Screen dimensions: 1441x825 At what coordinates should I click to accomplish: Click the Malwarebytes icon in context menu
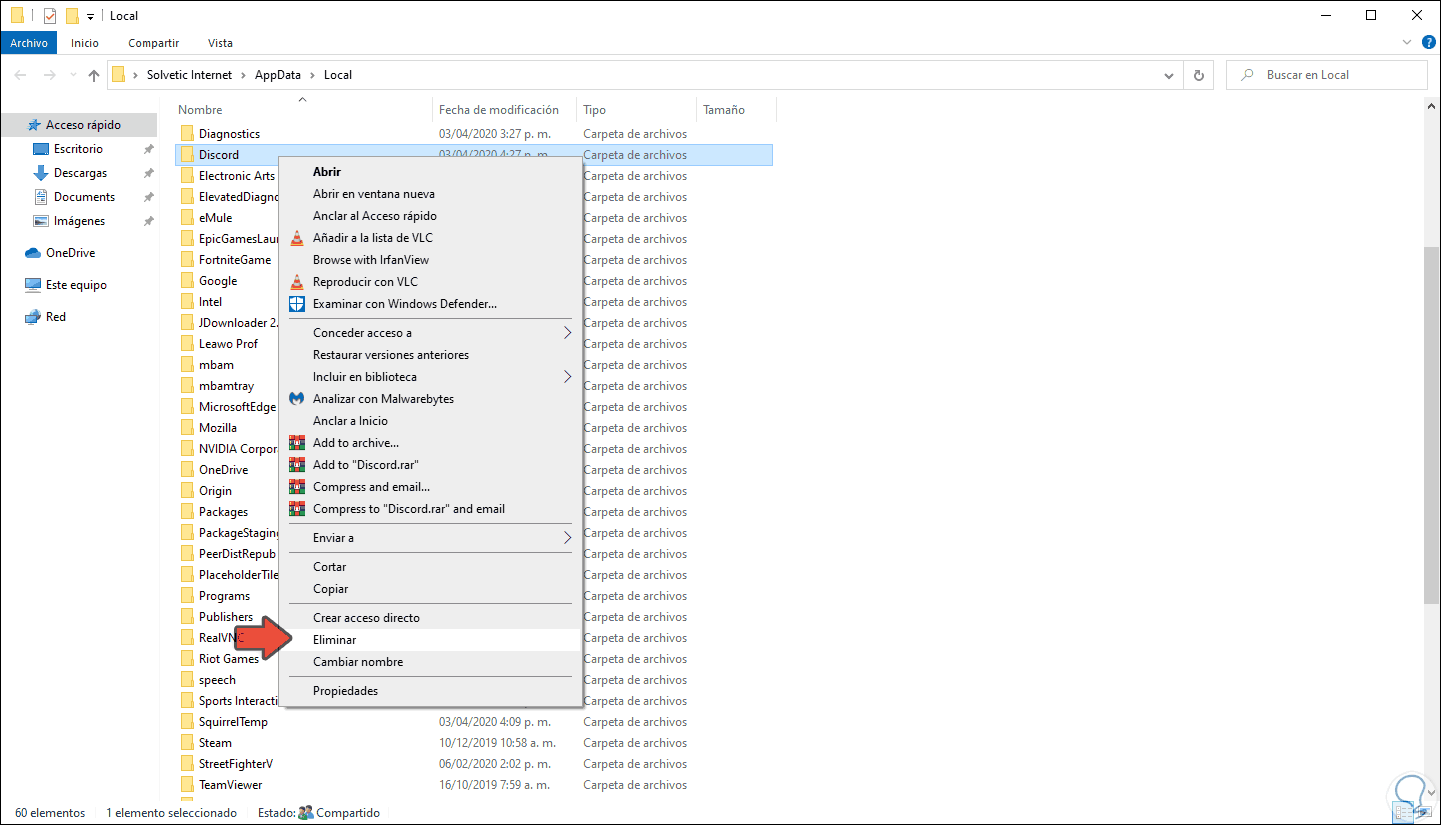(x=296, y=399)
